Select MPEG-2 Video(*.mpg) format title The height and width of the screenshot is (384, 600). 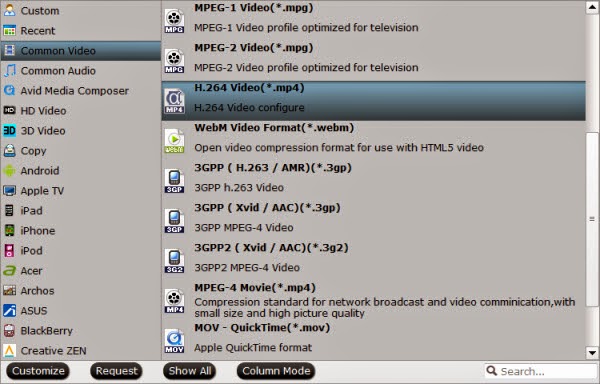point(253,48)
